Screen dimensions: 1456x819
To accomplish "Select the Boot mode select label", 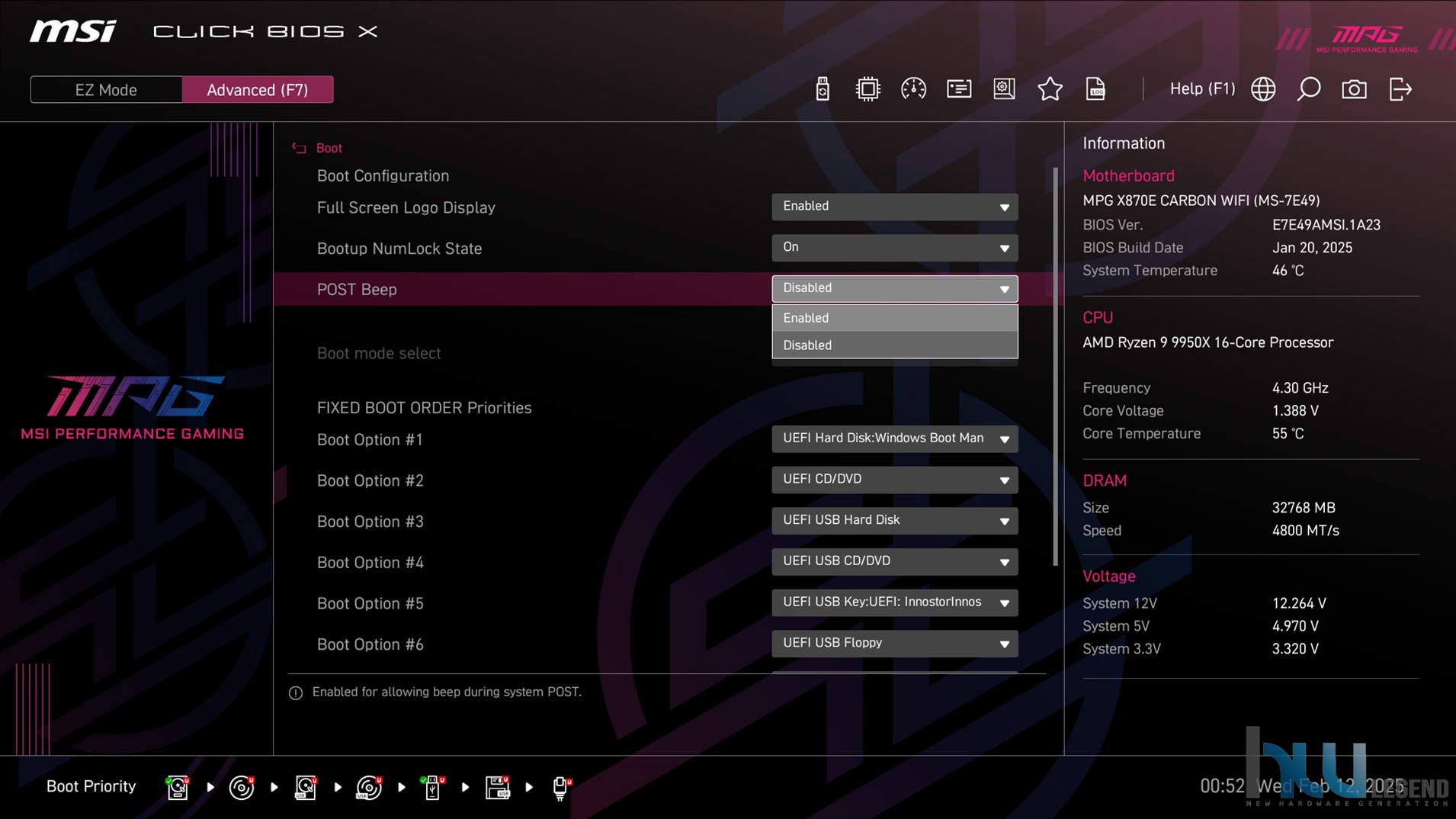I will 379,353.
